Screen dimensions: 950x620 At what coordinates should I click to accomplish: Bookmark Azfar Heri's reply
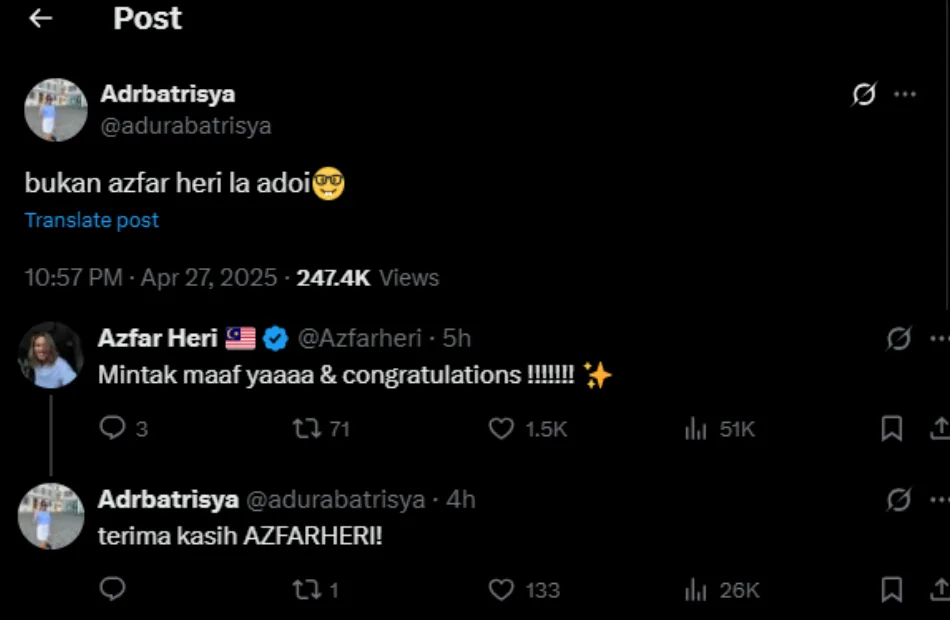click(891, 429)
